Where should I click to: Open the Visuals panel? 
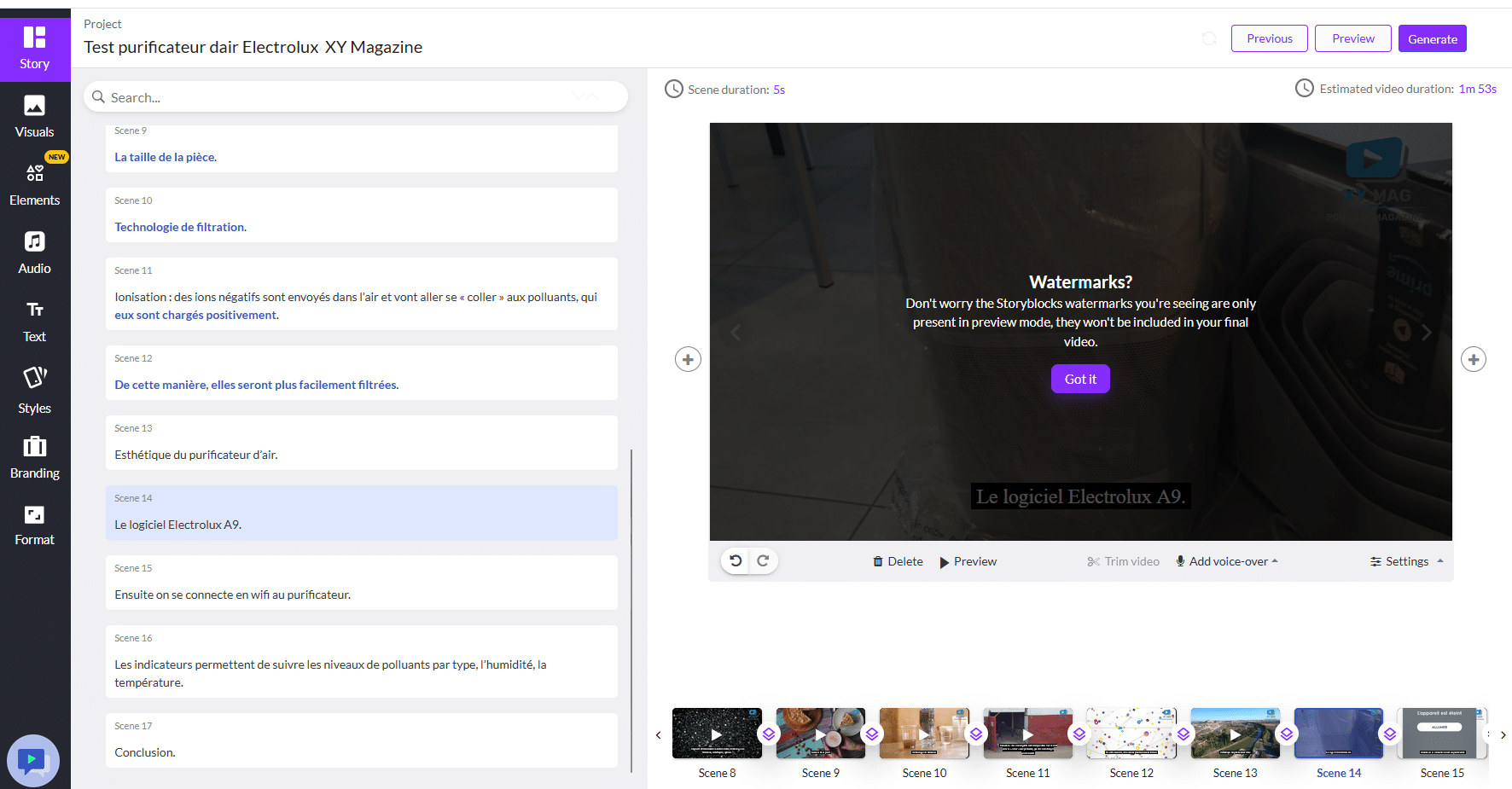35,117
